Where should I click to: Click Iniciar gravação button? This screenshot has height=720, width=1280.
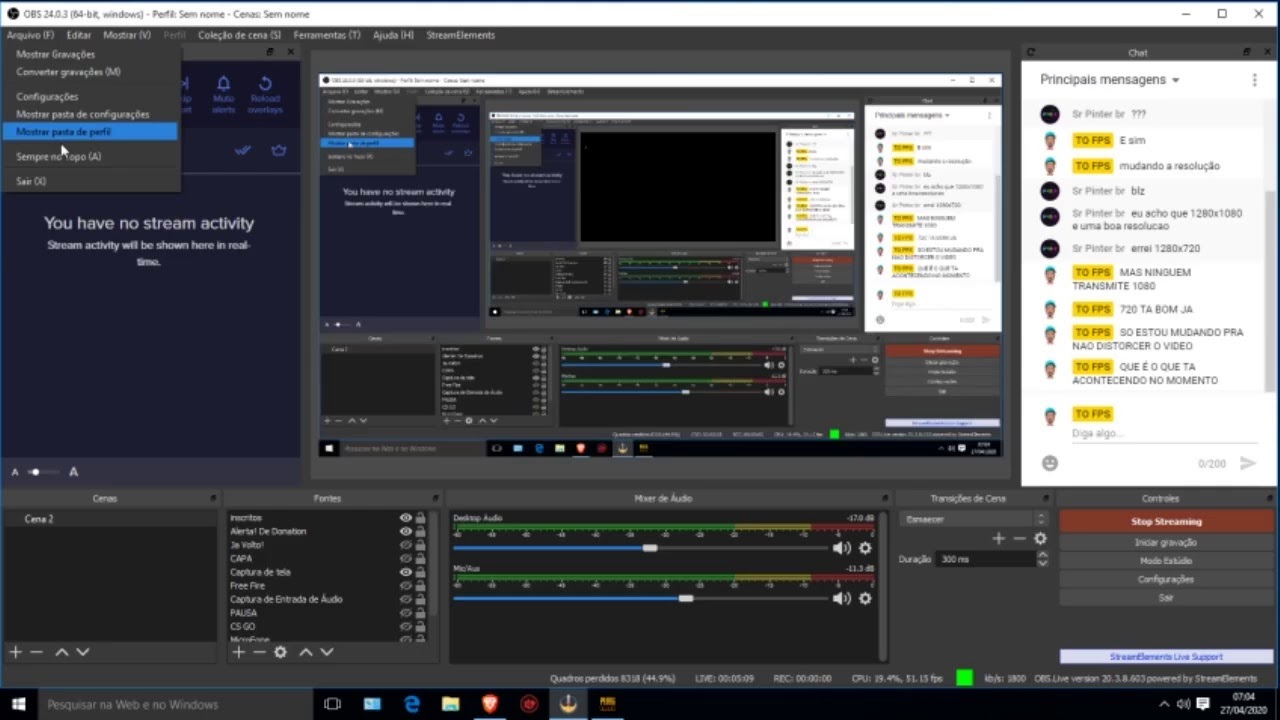(x=1166, y=542)
